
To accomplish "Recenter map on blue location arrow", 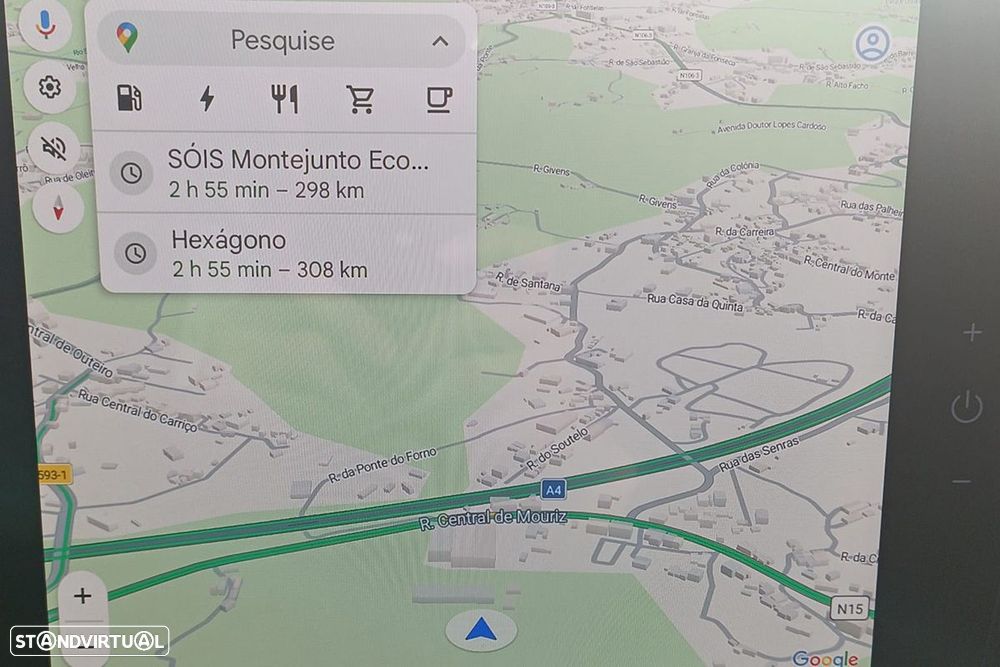I will pyautogui.click(x=481, y=630).
